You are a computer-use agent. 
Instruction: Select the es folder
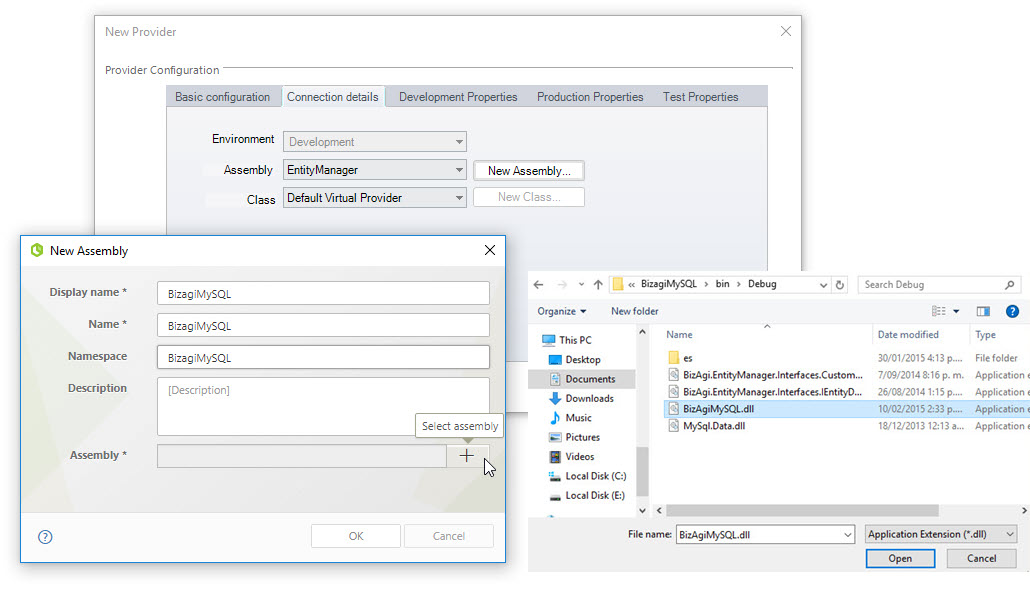[x=680, y=358]
